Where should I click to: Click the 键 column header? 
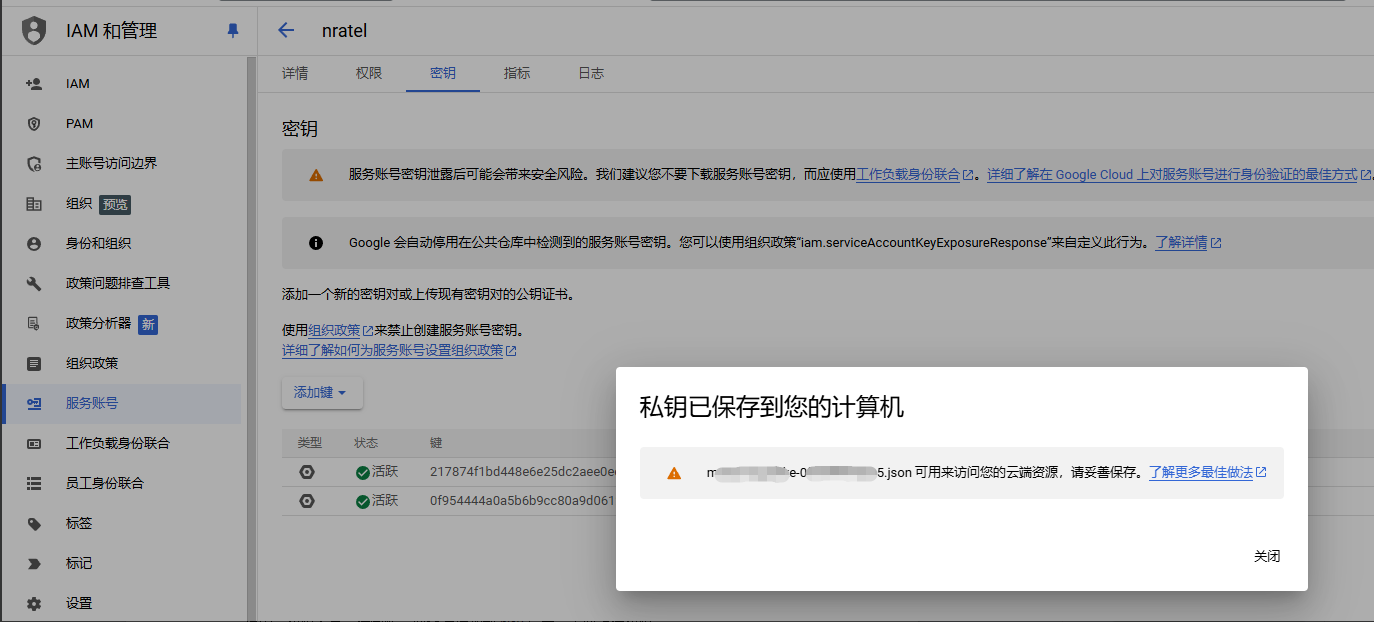coord(436,443)
